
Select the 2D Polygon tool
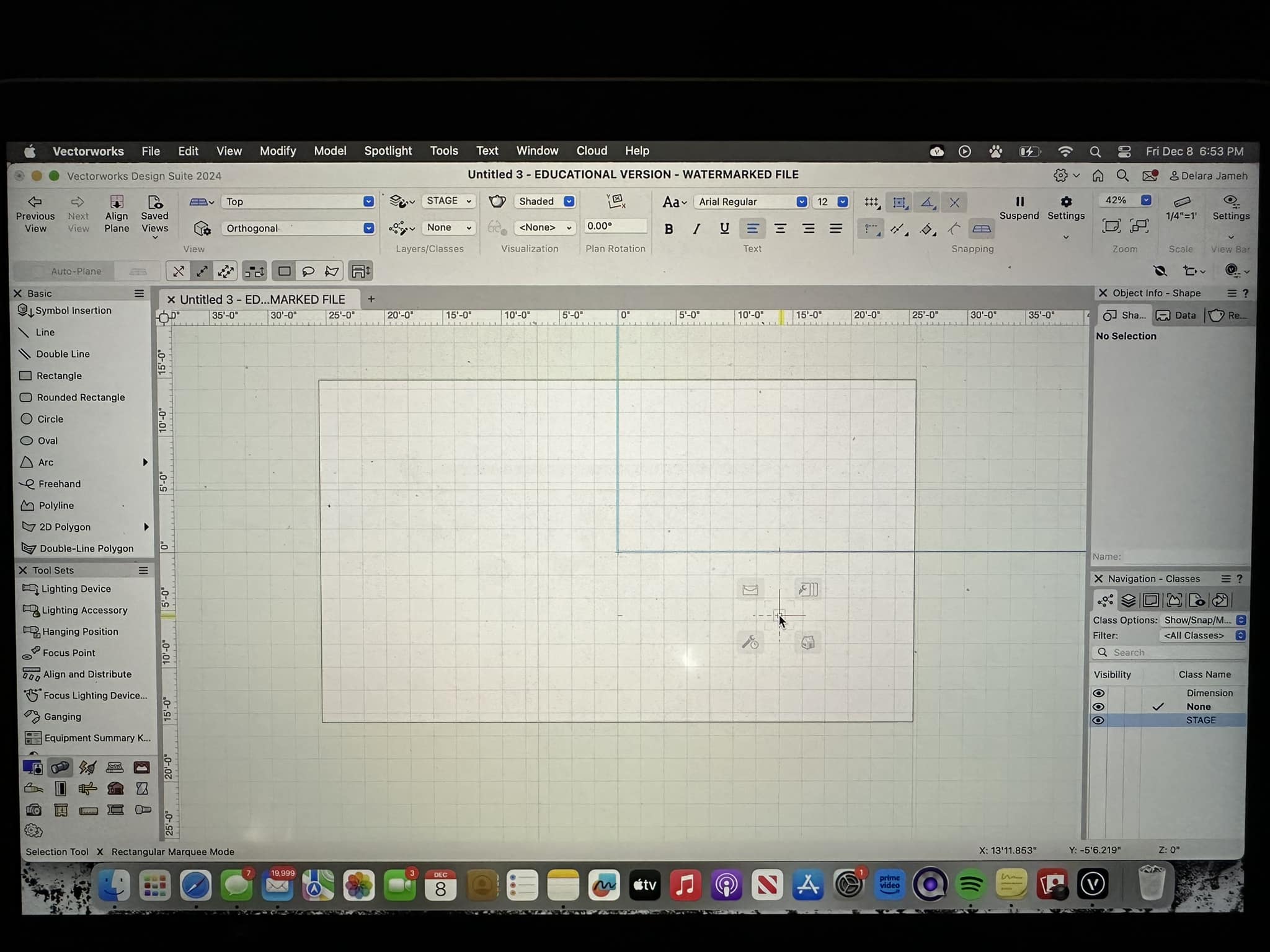point(56,527)
